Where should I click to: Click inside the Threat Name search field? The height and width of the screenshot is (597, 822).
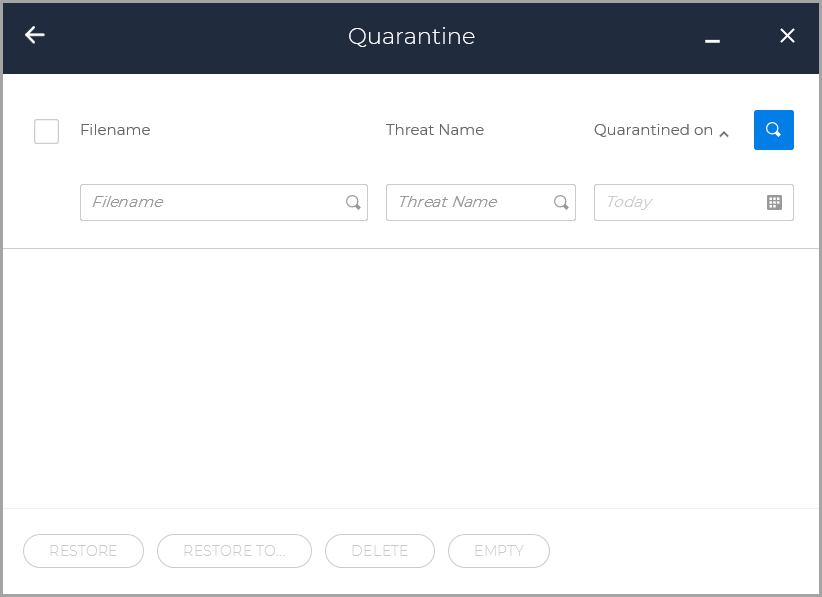coord(465,202)
